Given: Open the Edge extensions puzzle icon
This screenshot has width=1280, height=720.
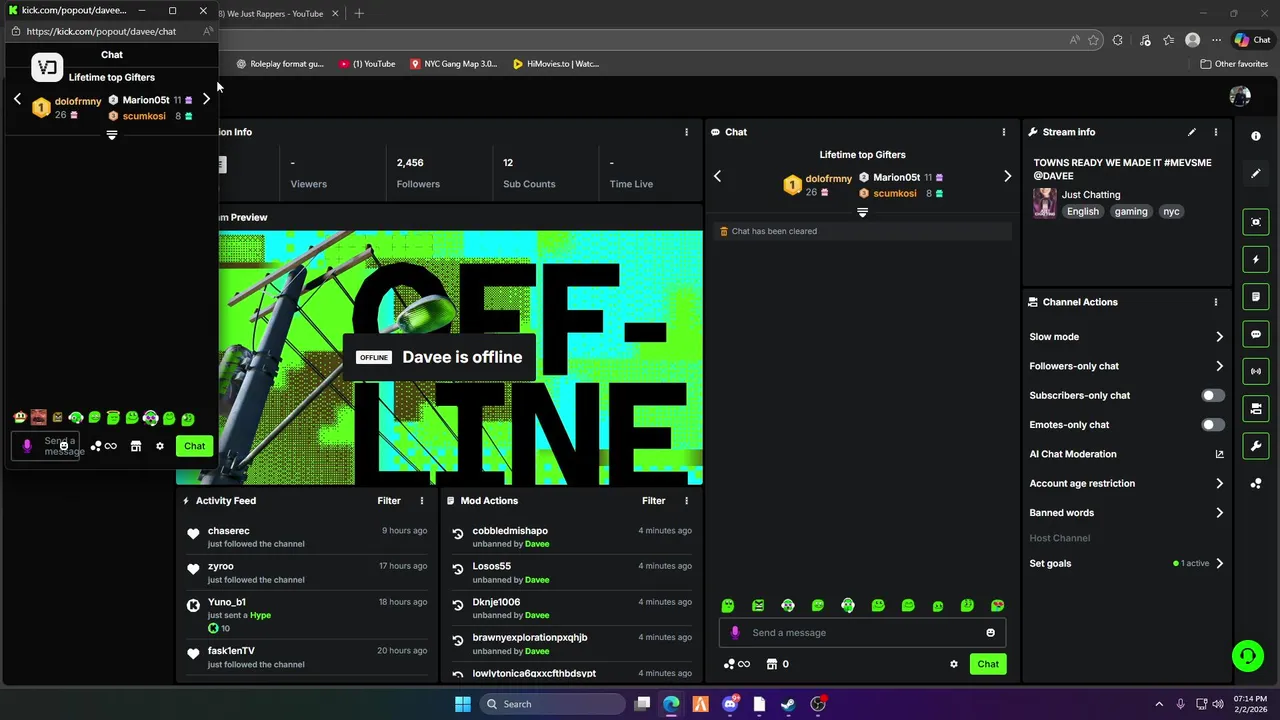Looking at the screenshot, I should [1118, 40].
